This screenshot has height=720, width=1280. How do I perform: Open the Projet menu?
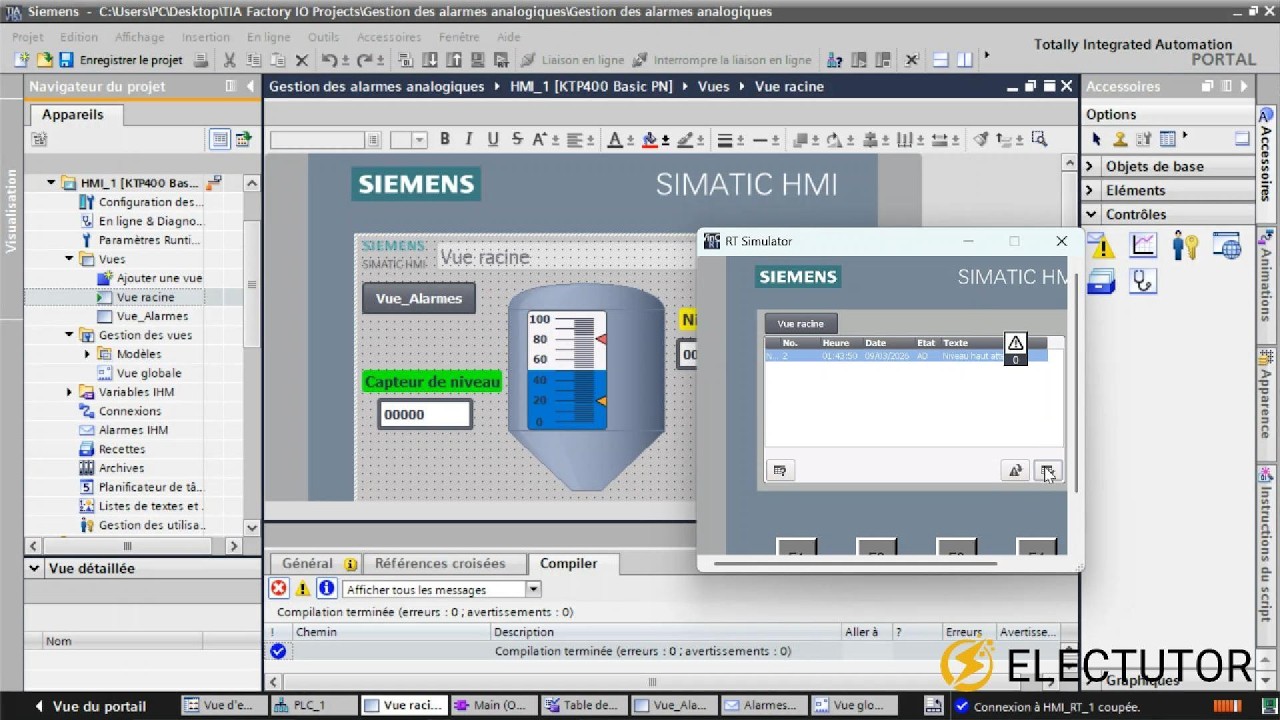(x=28, y=37)
